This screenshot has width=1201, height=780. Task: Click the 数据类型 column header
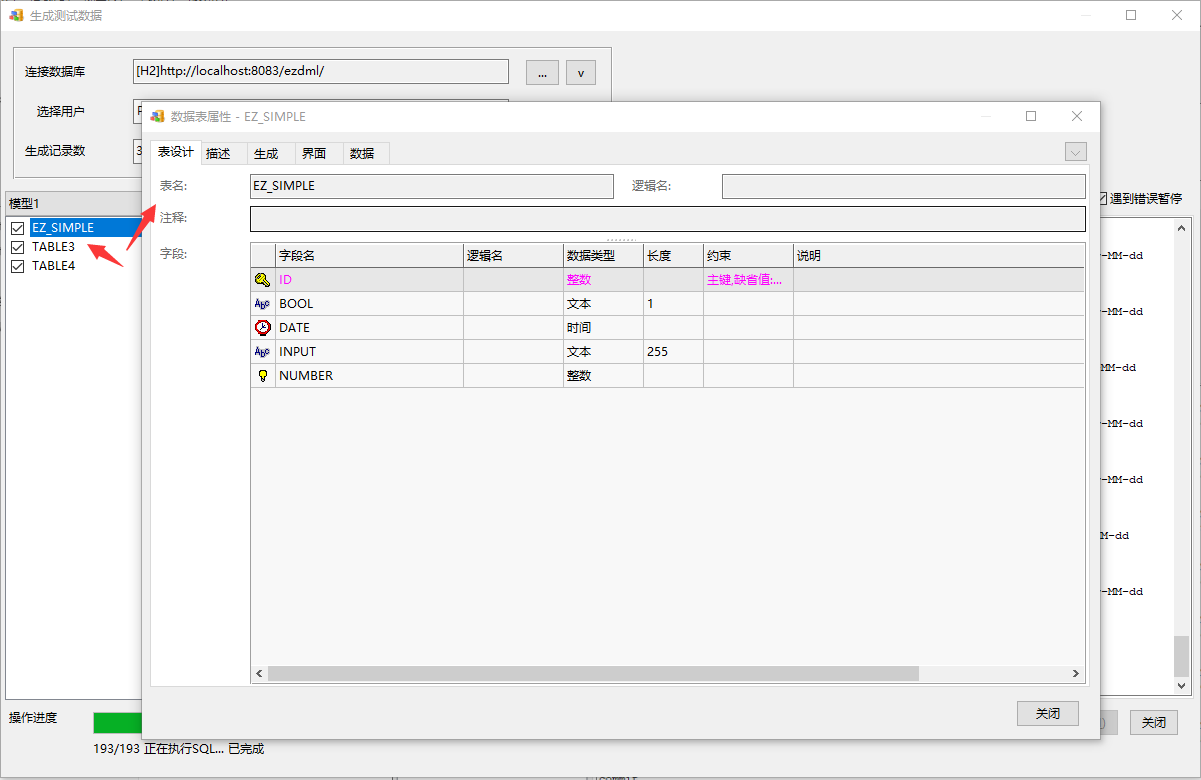click(603, 256)
